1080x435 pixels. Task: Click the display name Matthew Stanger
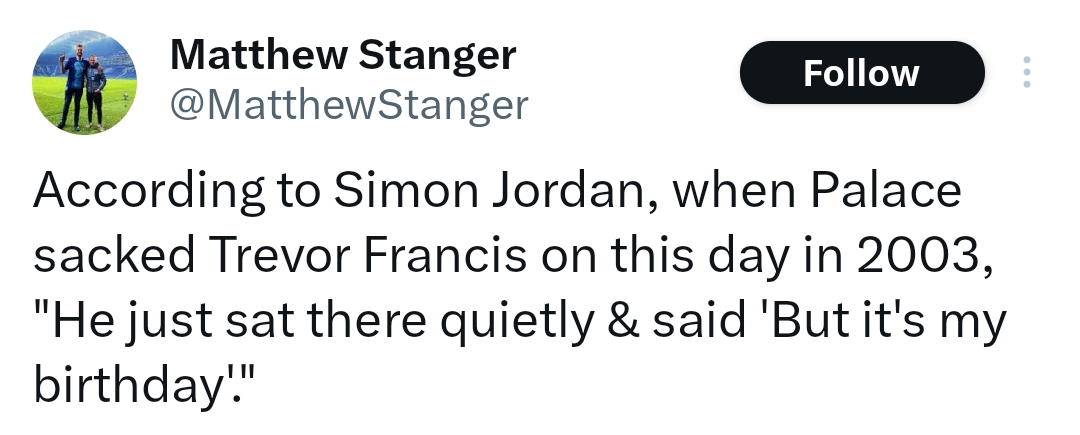coord(343,55)
